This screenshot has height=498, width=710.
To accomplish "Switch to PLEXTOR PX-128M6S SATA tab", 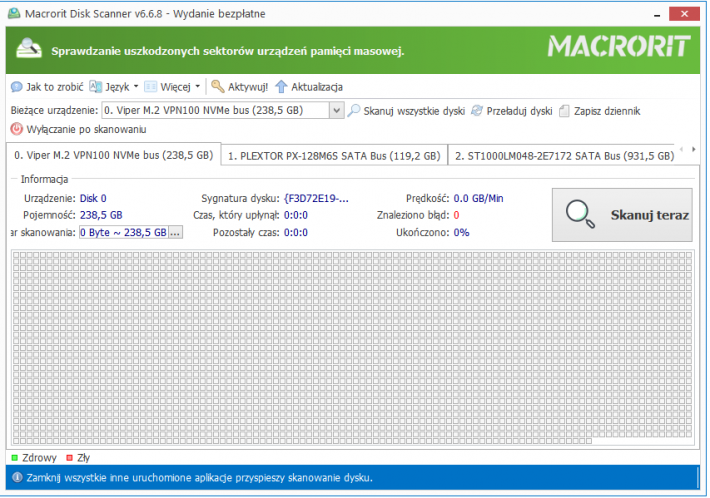I will [x=334, y=156].
